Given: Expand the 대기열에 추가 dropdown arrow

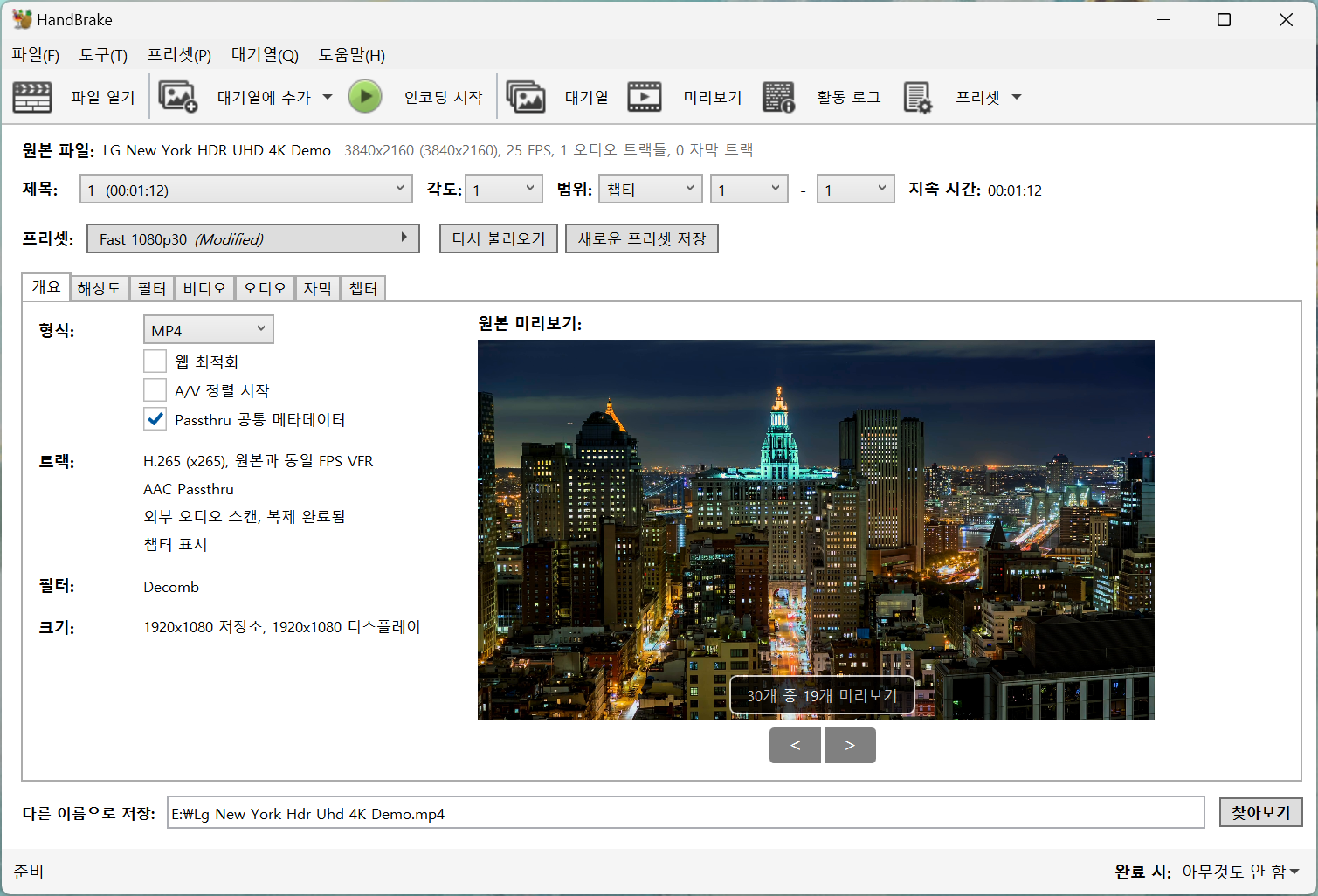Looking at the screenshot, I should tap(328, 97).
